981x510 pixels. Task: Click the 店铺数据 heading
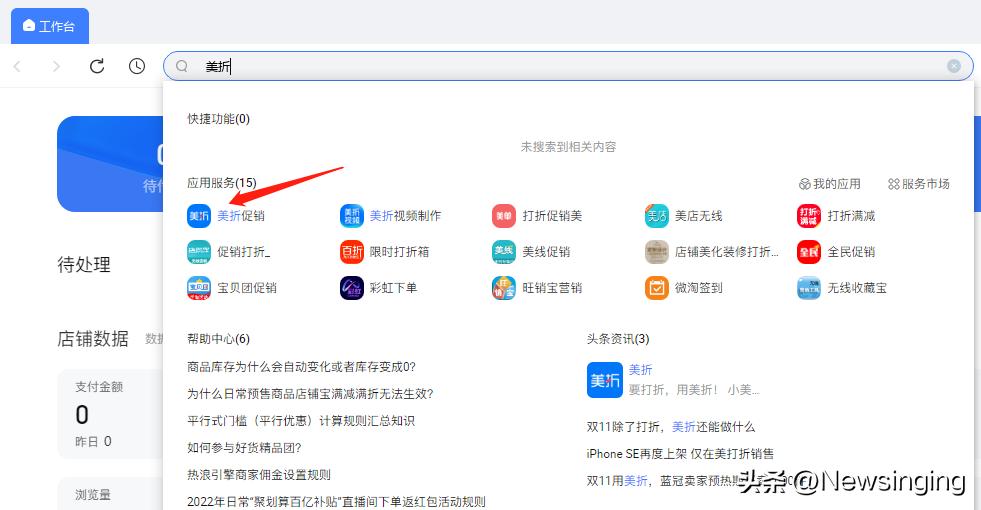click(x=93, y=339)
